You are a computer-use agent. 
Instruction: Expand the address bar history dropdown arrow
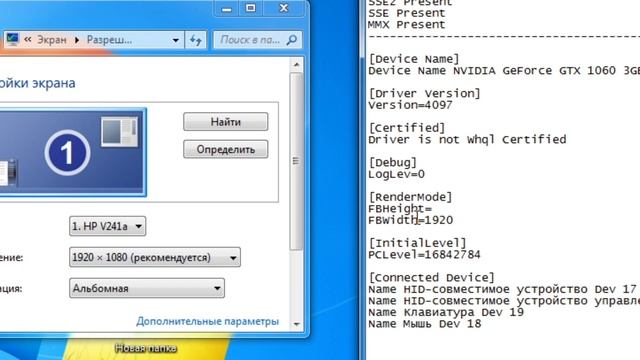(176, 40)
